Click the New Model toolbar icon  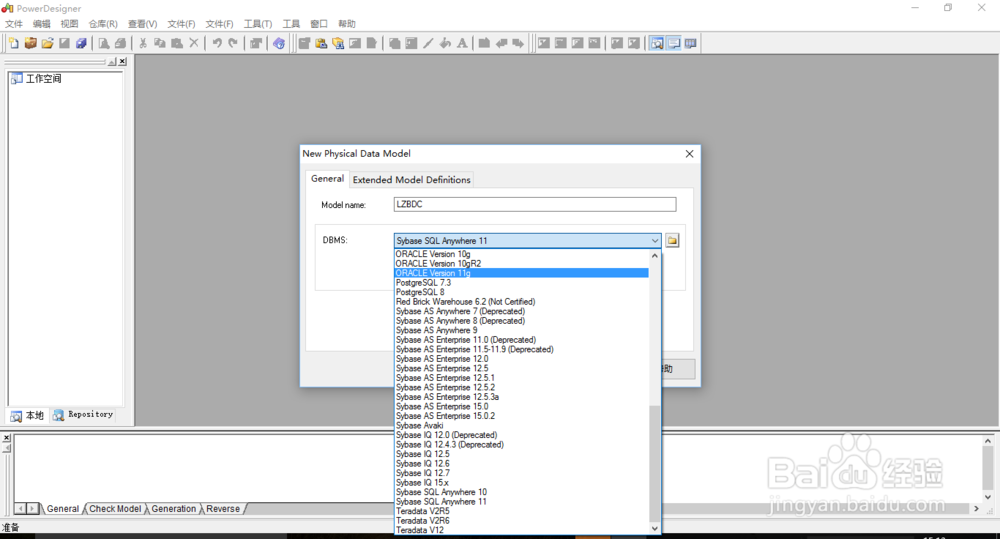[x=13, y=43]
